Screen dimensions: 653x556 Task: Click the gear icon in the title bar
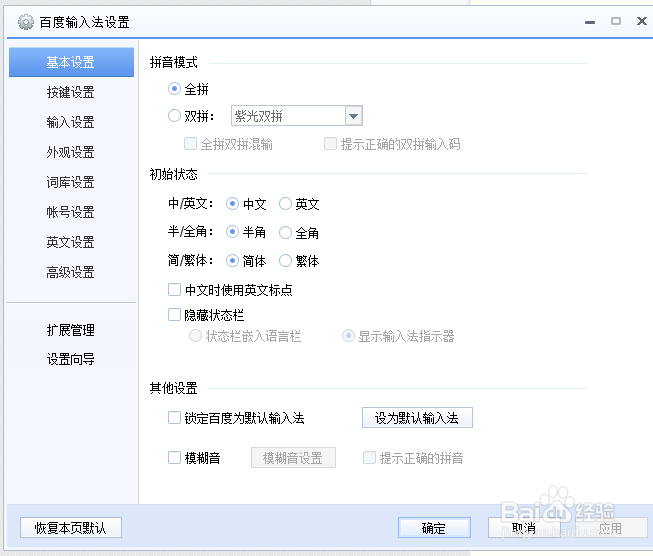coord(26,22)
